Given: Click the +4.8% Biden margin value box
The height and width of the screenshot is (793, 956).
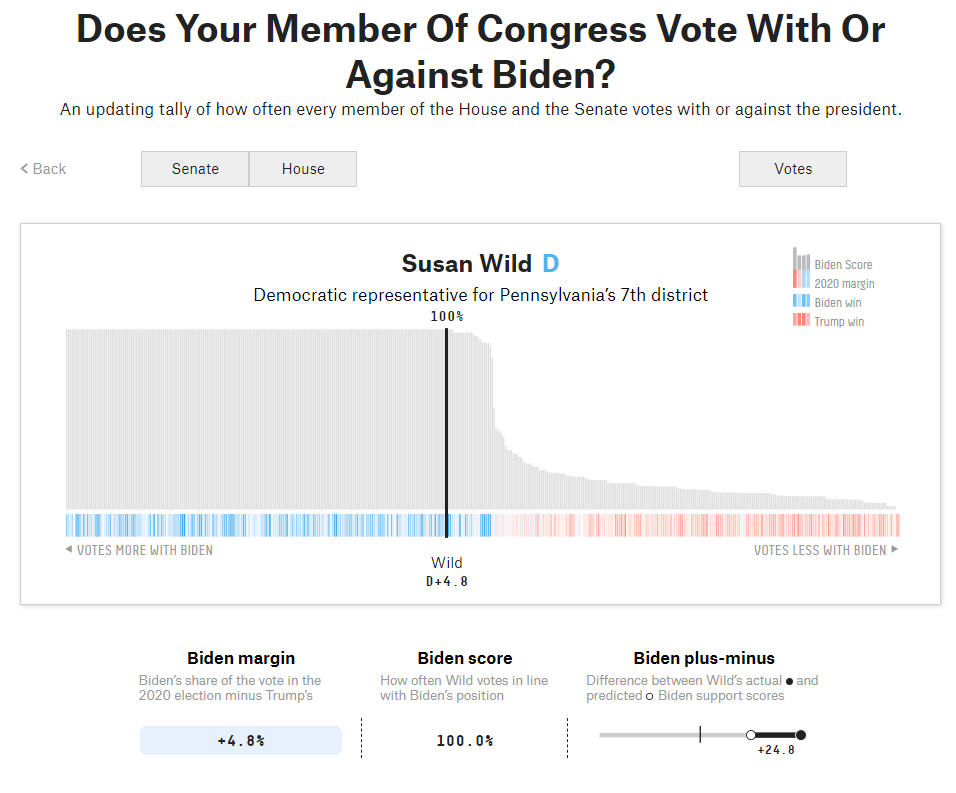Looking at the screenshot, I should click(241, 741).
